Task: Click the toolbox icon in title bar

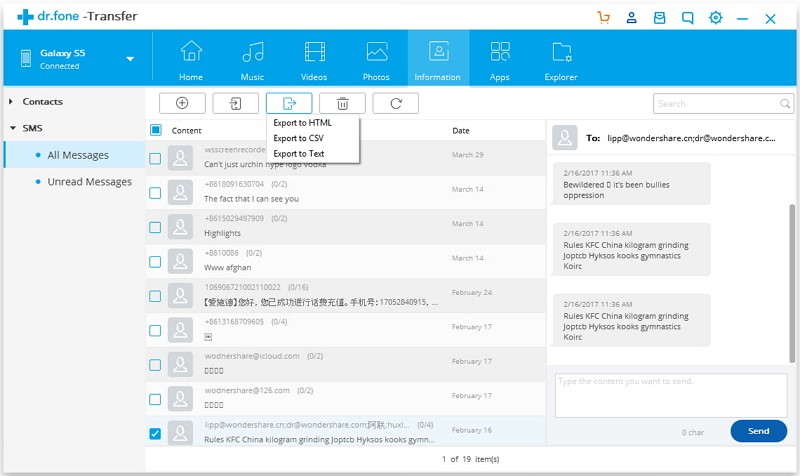Action: pyautogui.click(x=659, y=18)
